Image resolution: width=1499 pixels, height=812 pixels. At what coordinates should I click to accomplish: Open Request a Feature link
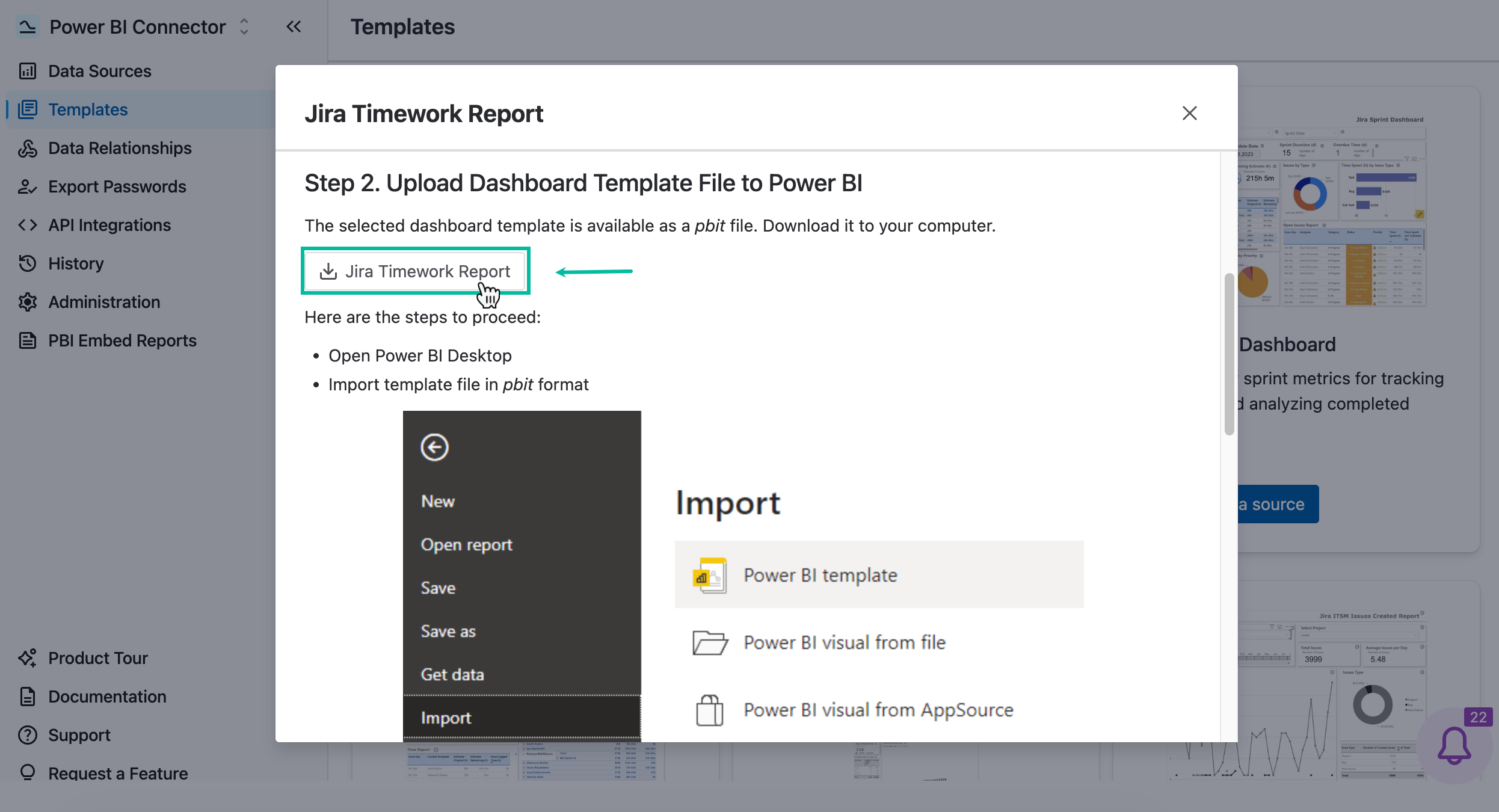click(118, 773)
